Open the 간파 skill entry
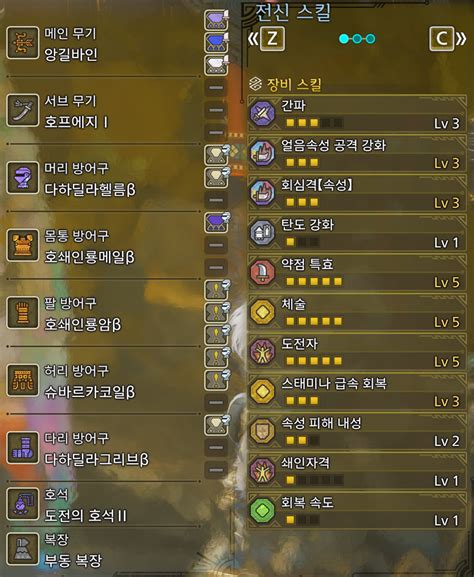 (x=357, y=114)
